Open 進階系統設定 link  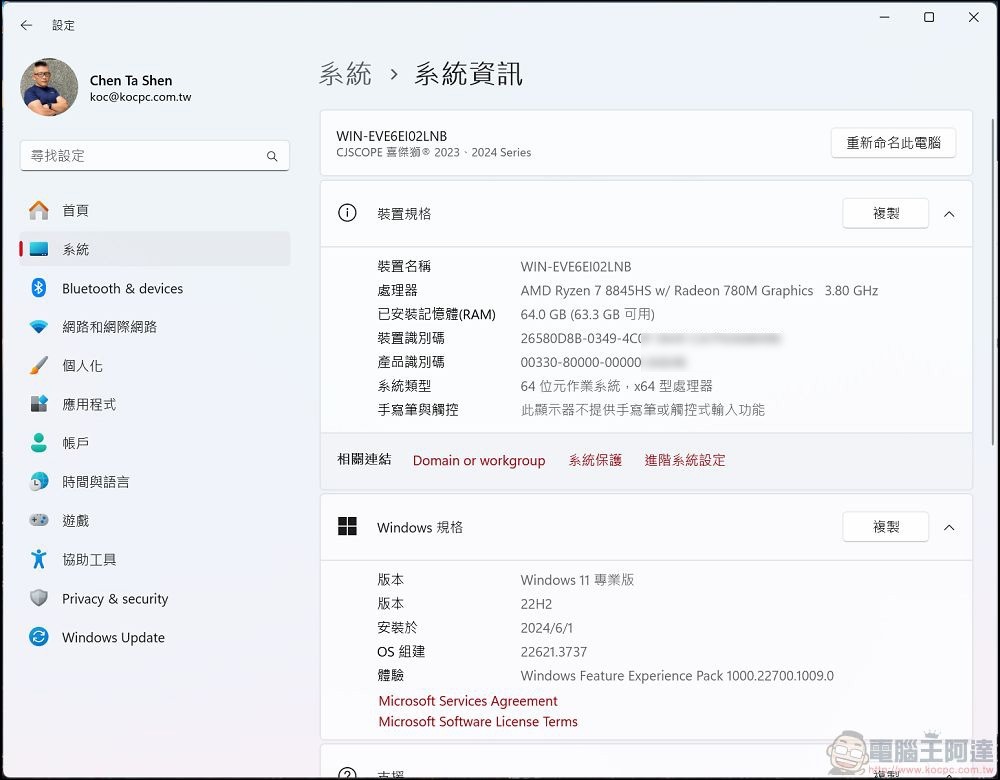pyautogui.click(x=685, y=460)
